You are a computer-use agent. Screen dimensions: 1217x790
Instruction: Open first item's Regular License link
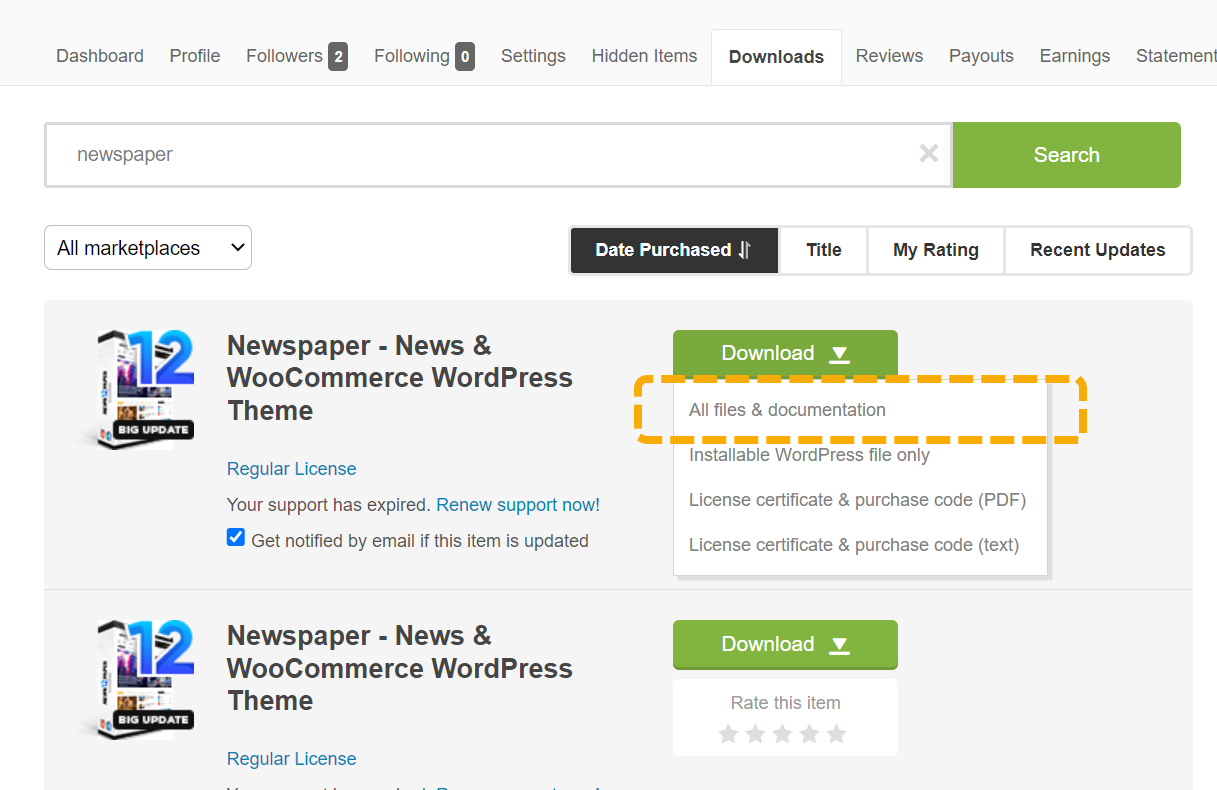(x=291, y=469)
